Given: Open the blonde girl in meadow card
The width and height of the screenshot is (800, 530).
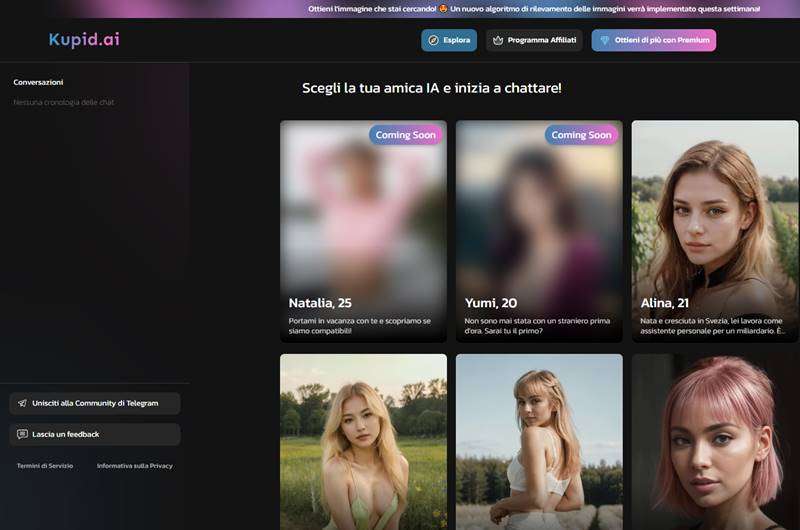Looking at the screenshot, I should tap(363, 442).
